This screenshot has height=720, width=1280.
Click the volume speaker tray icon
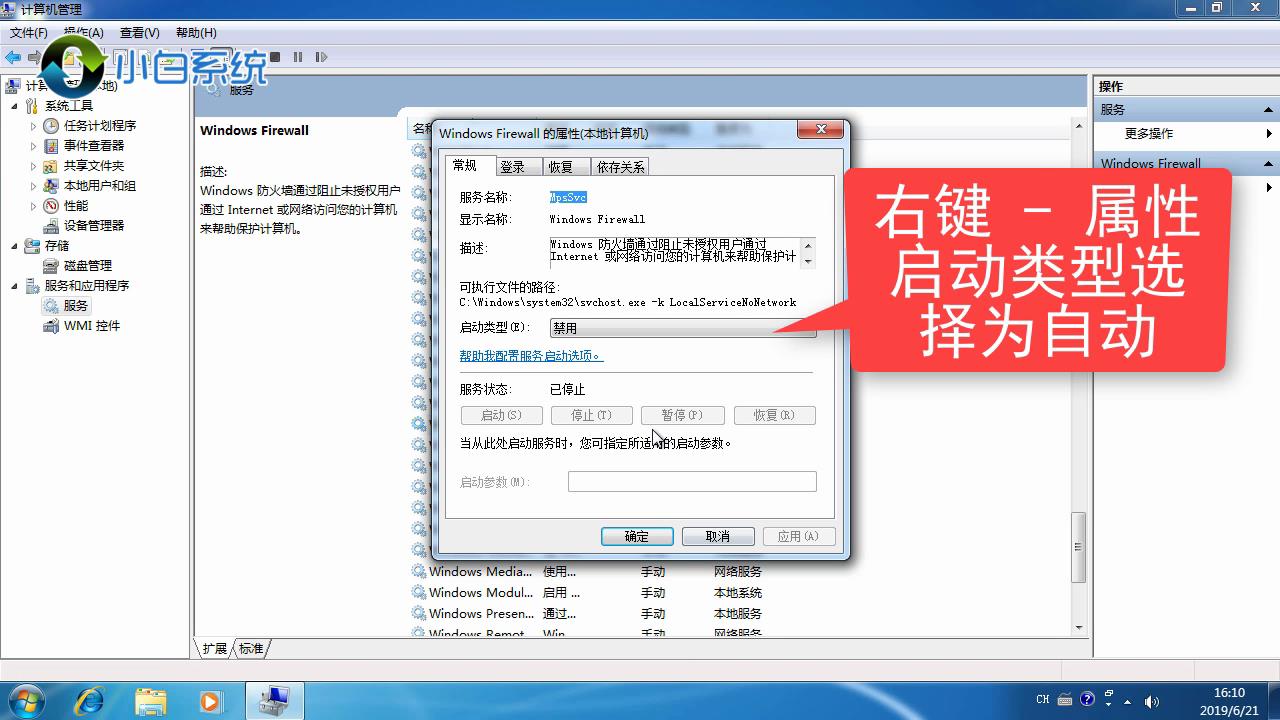(1151, 701)
